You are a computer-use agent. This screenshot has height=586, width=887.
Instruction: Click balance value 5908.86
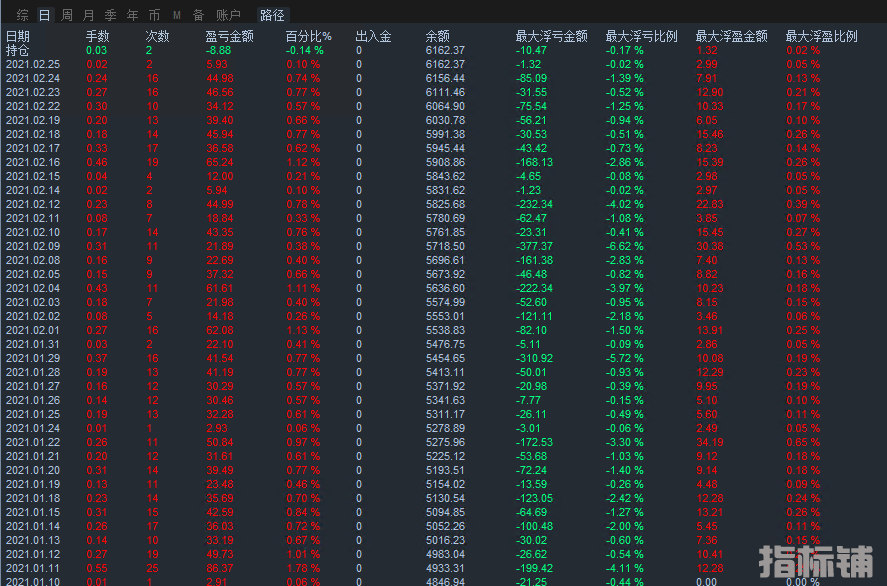tap(445, 162)
